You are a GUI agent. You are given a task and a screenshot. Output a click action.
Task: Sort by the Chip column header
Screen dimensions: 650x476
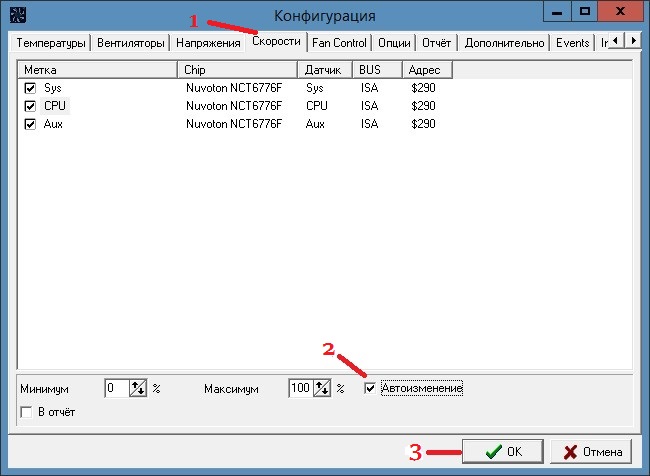pyautogui.click(x=238, y=70)
